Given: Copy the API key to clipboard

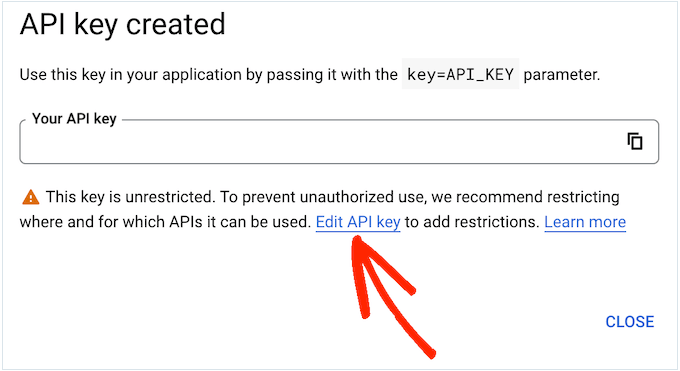Looking at the screenshot, I should tap(635, 141).
